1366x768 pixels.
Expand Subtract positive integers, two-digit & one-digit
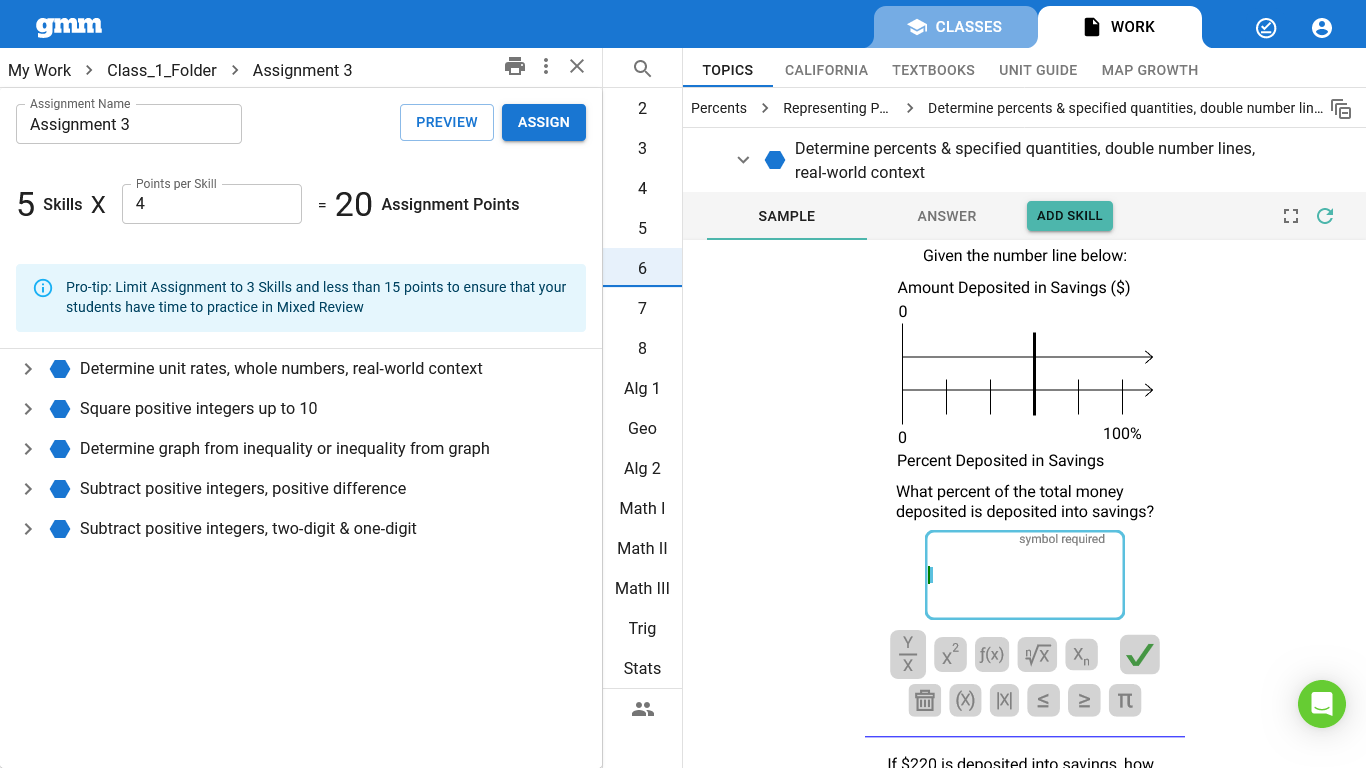pos(28,529)
